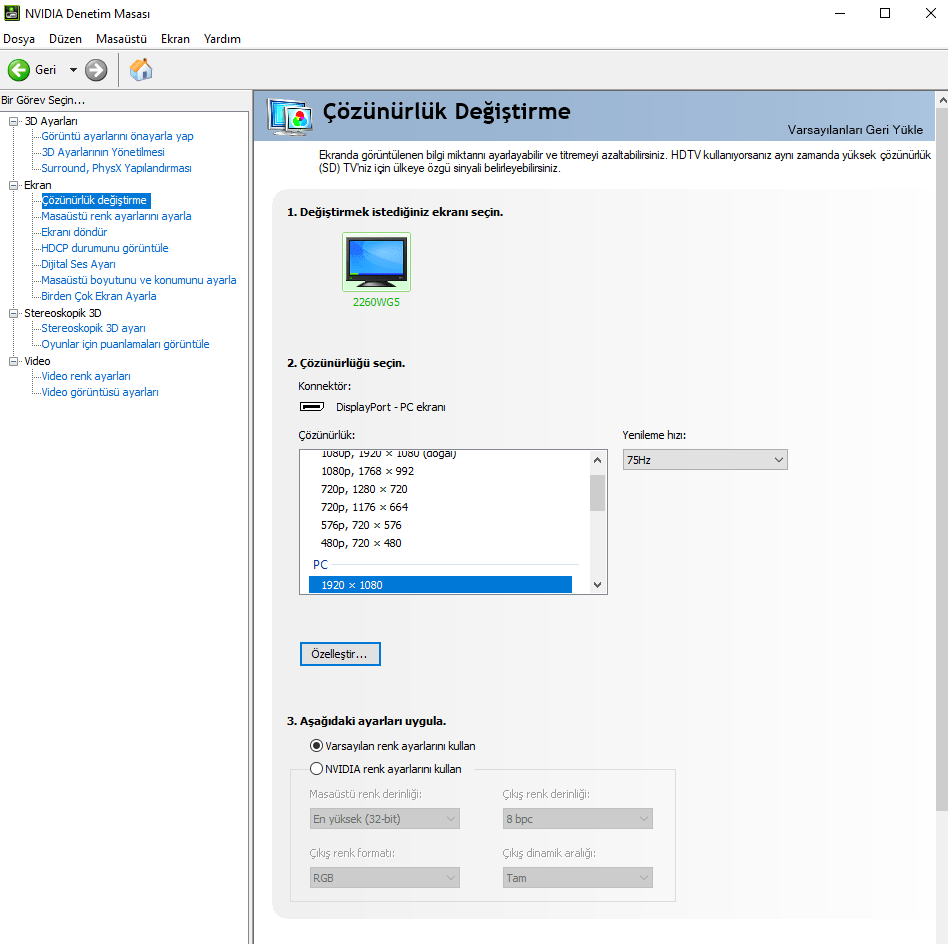Image resolution: width=948 pixels, height=944 pixels.
Task: Open the back history dropdown arrow
Action: click(73, 70)
